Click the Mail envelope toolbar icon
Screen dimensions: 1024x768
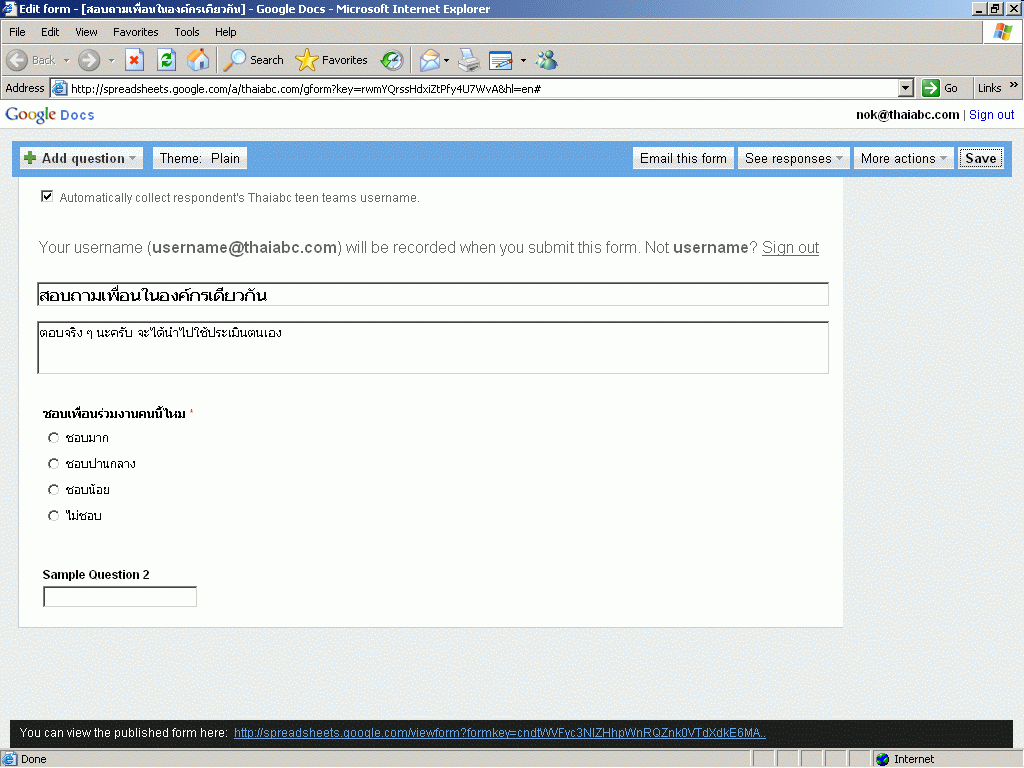coord(429,60)
